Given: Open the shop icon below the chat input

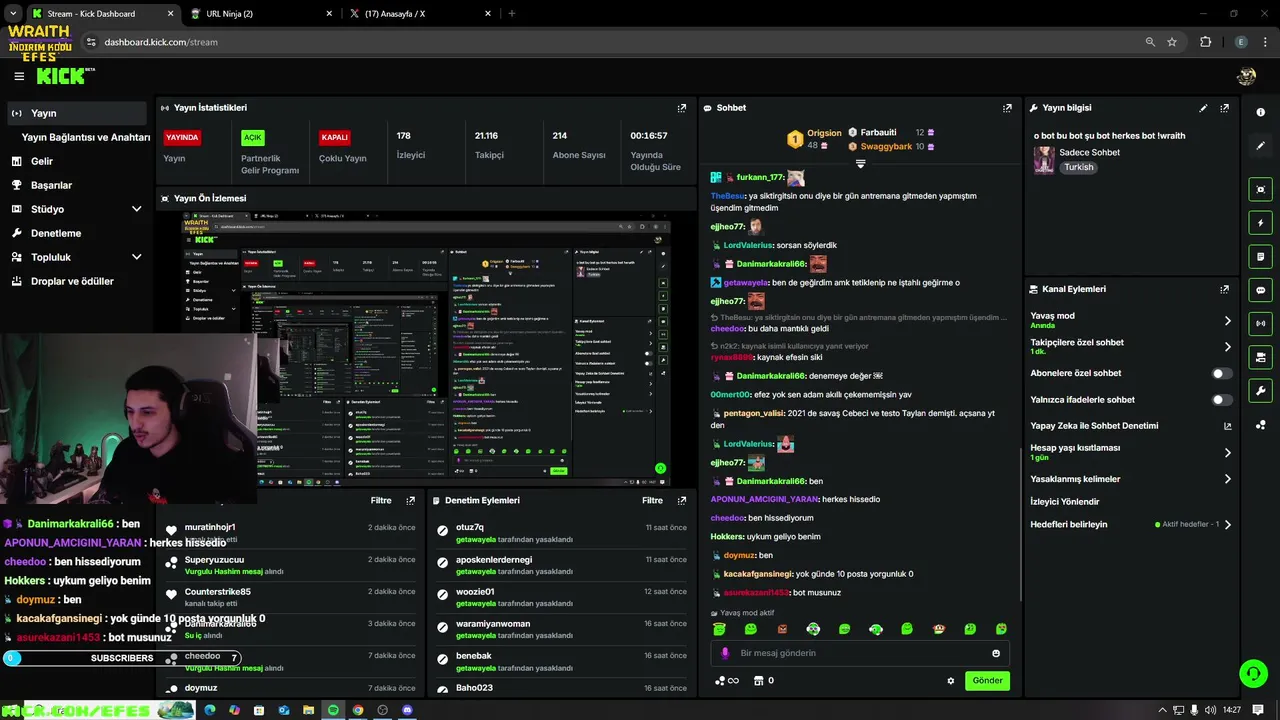Looking at the screenshot, I should coord(758,681).
